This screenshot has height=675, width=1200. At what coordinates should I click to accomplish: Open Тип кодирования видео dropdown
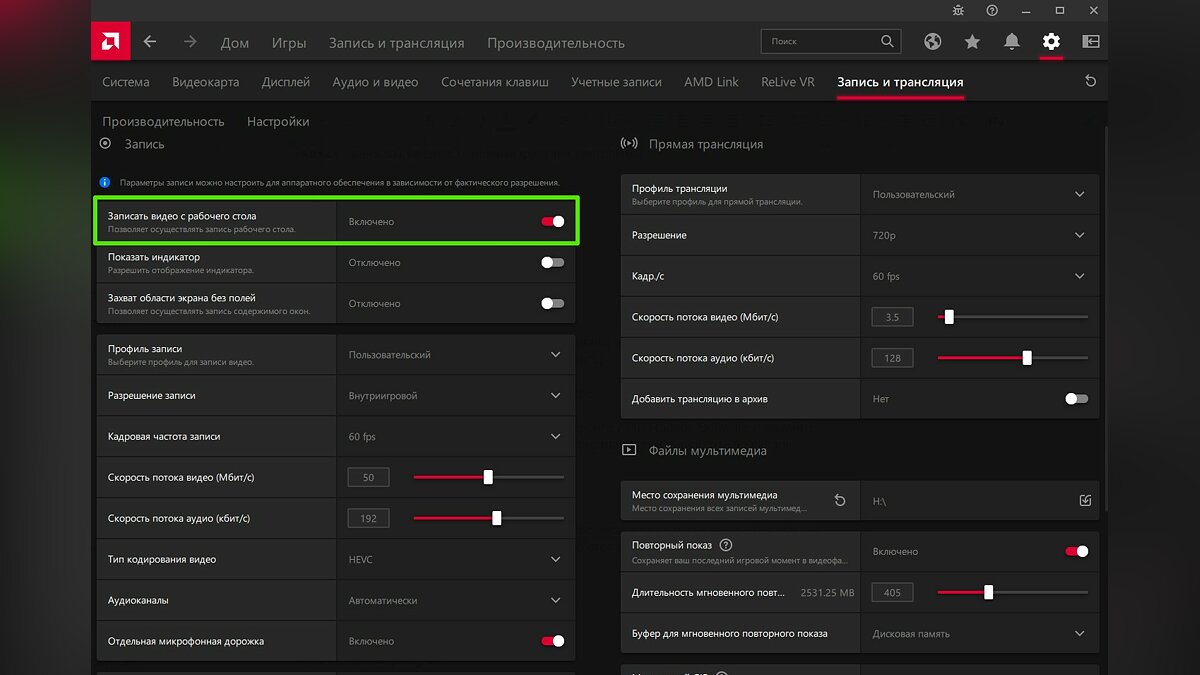point(556,560)
